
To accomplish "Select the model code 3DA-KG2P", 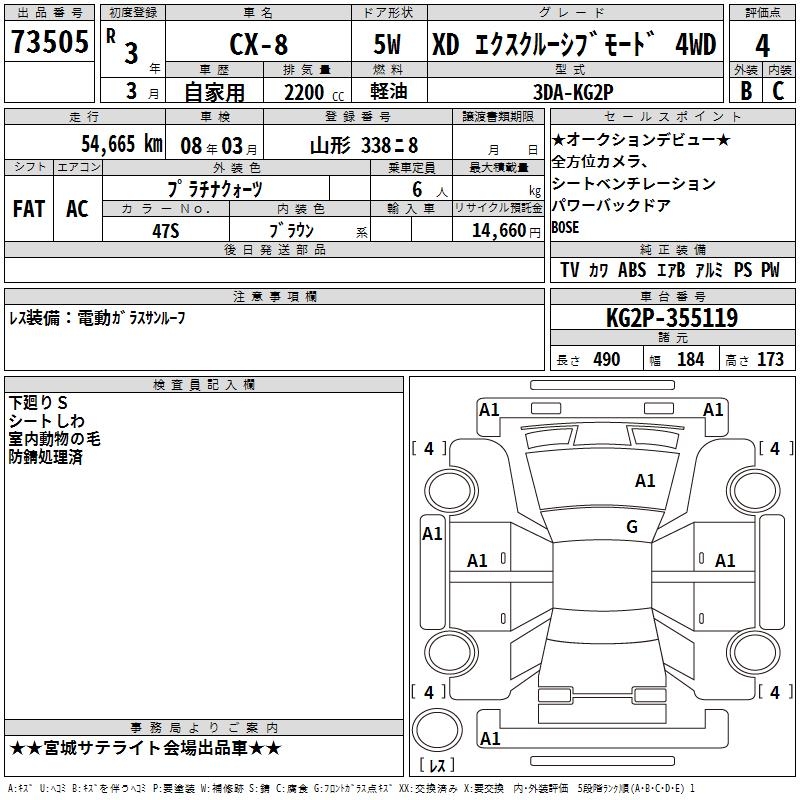I will 573,92.
